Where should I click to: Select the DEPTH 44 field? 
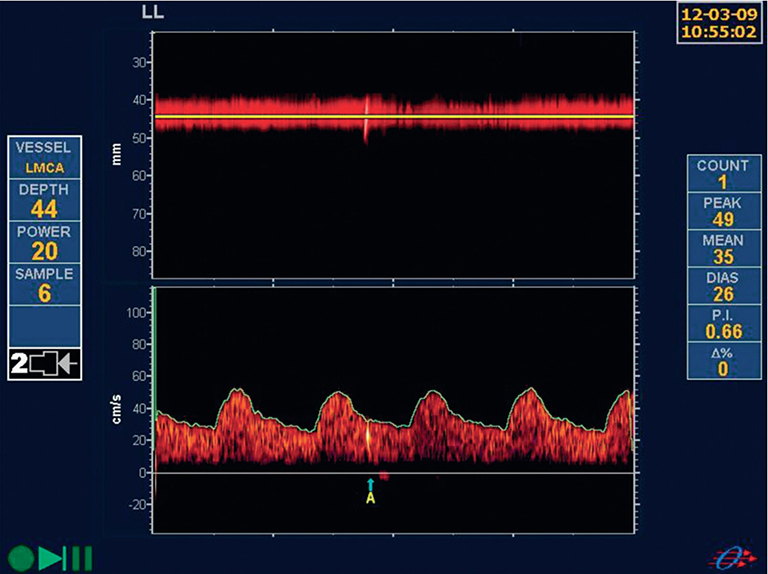pyautogui.click(x=45, y=200)
